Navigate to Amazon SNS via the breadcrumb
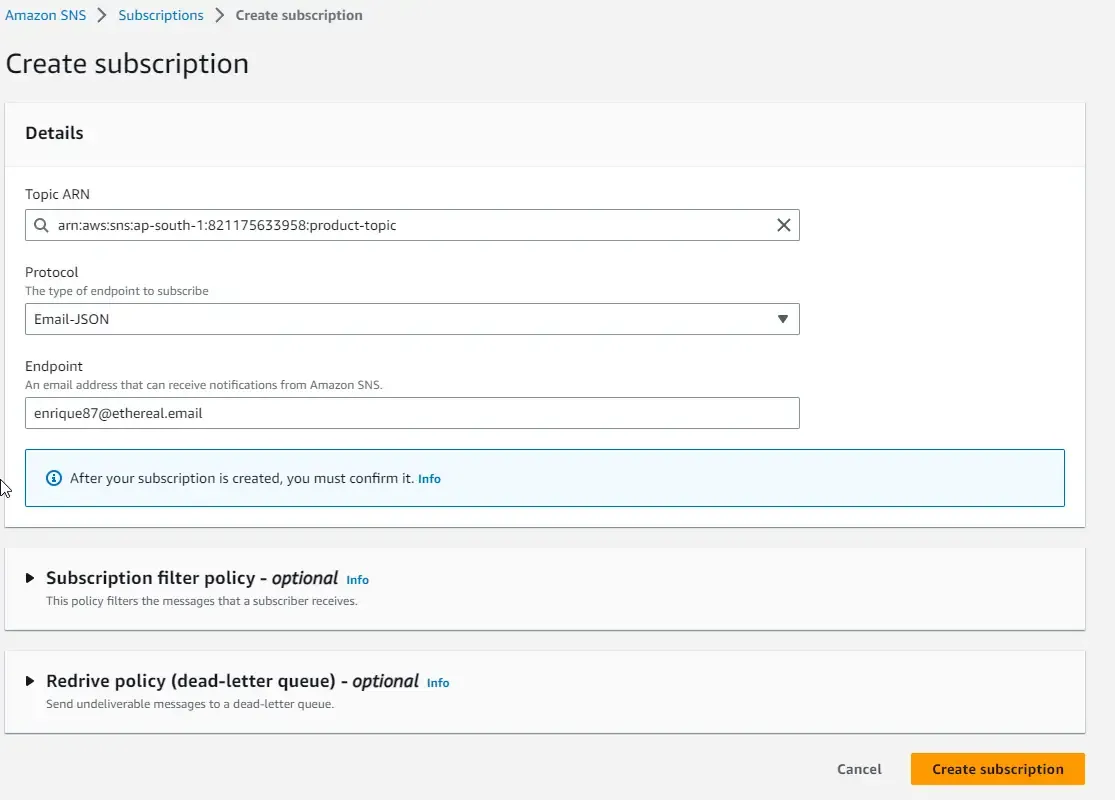Image resolution: width=1115 pixels, height=800 pixels. pyautogui.click(x=46, y=15)
